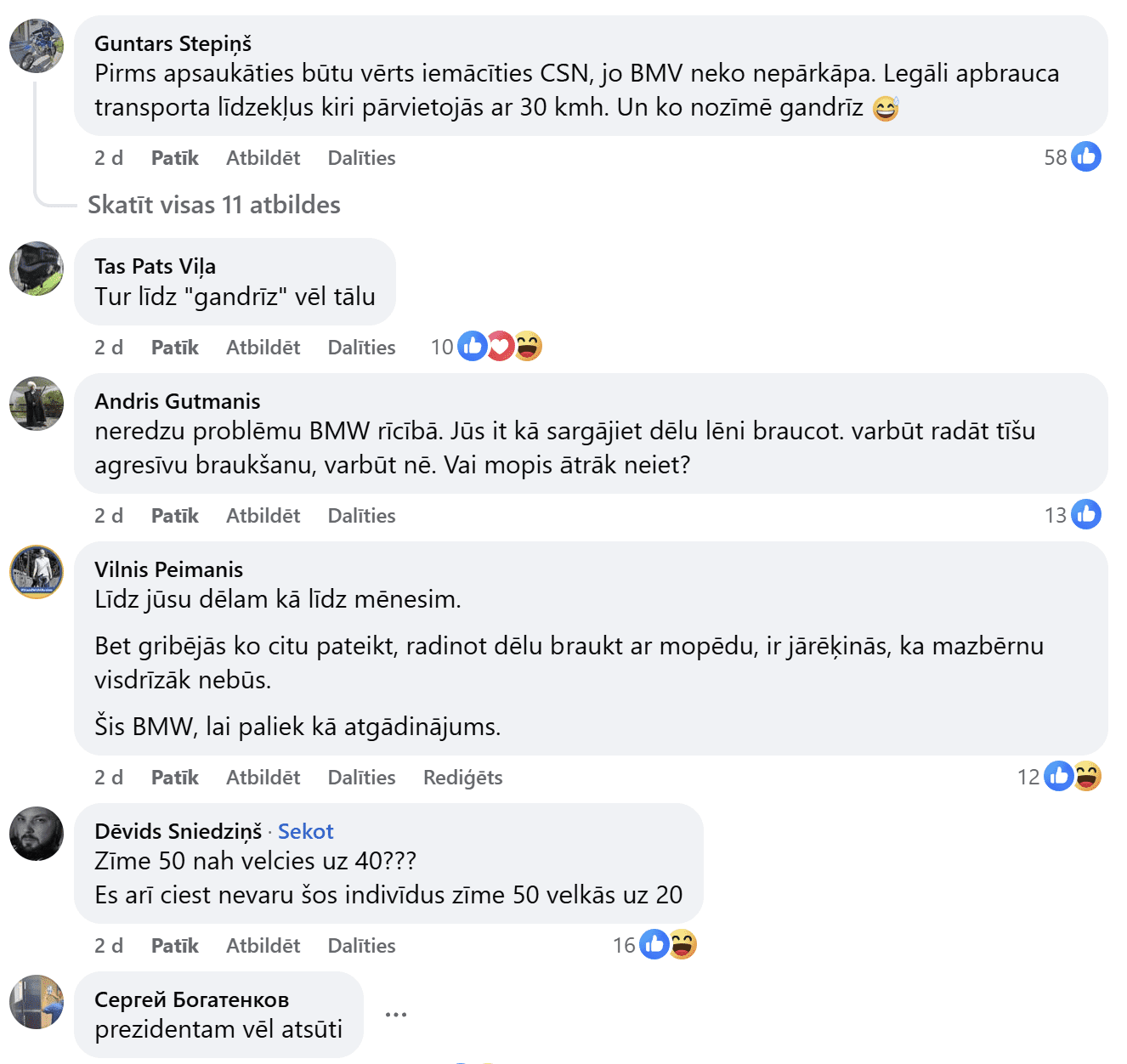This screenshot has height=1064, width=1127.
Task: Click Dalīties under Andris Gutmanis comment
Action: click(x=362, y=516)
